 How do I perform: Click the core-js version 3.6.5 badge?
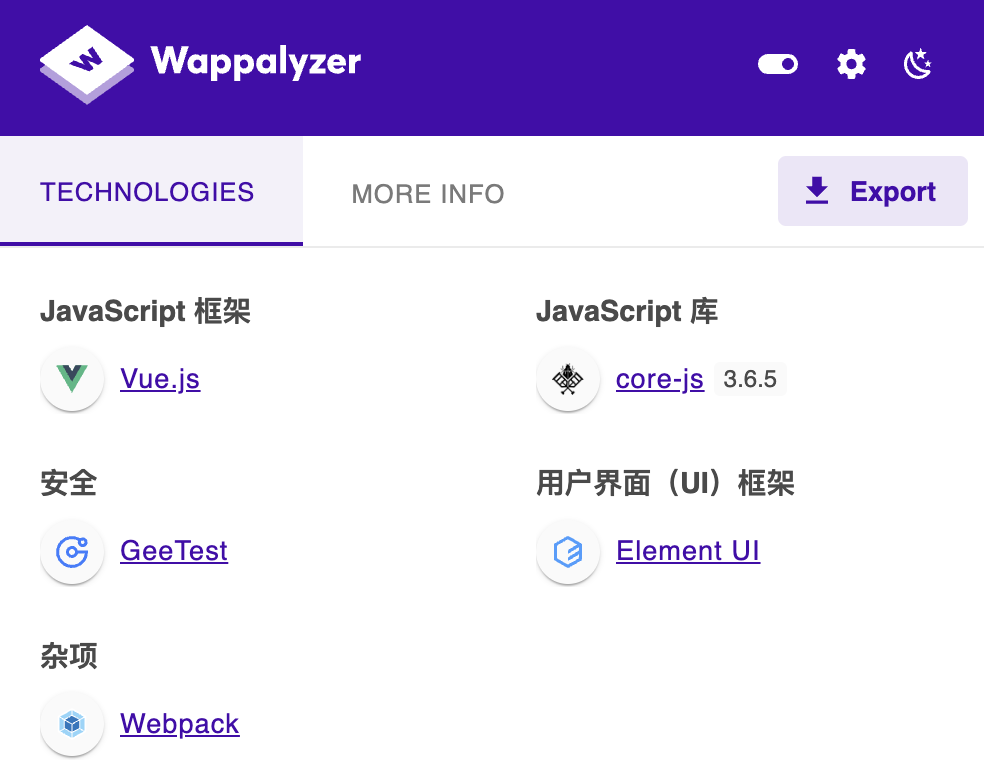(x=750, y=379)
